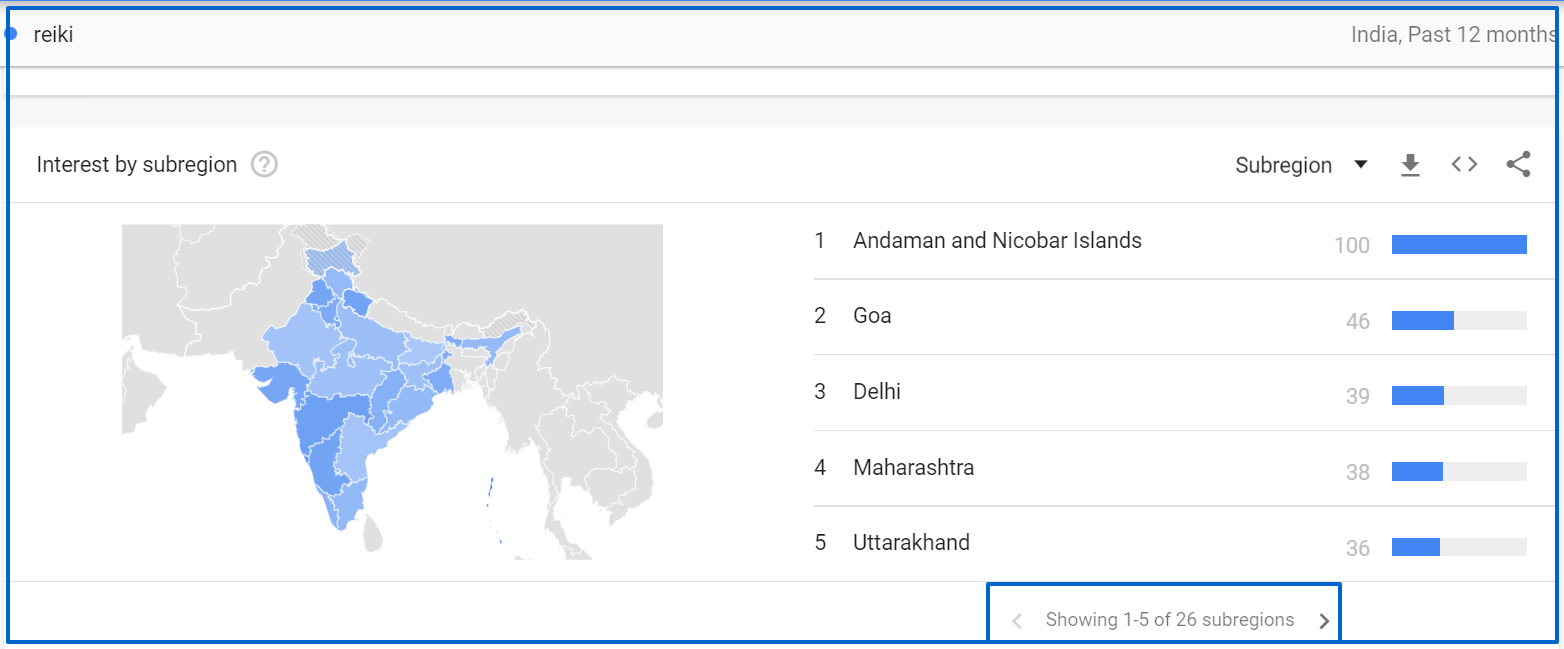Click the Andaman and Nicobar interest bar
This screenshot has width=1564, height=649.
coord(1459,244)
